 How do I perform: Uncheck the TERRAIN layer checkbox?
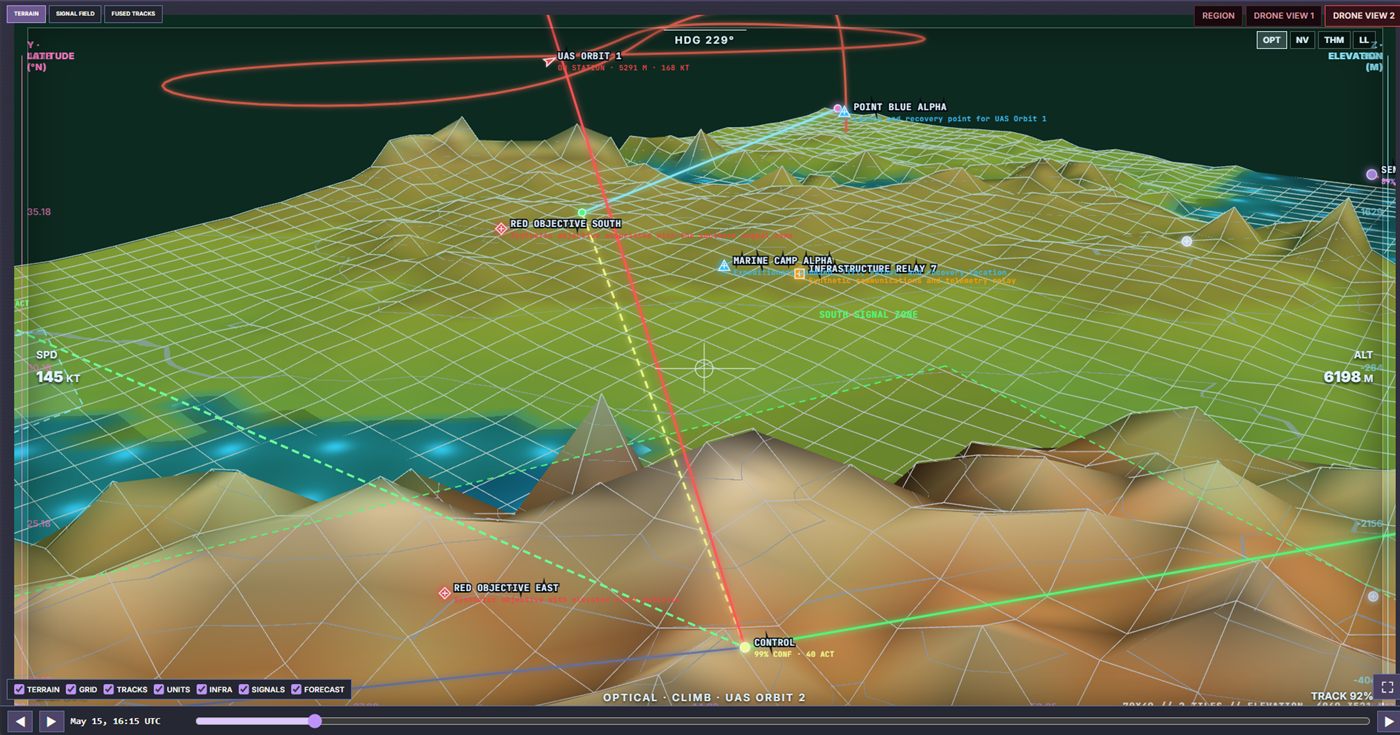click(19, 689)
